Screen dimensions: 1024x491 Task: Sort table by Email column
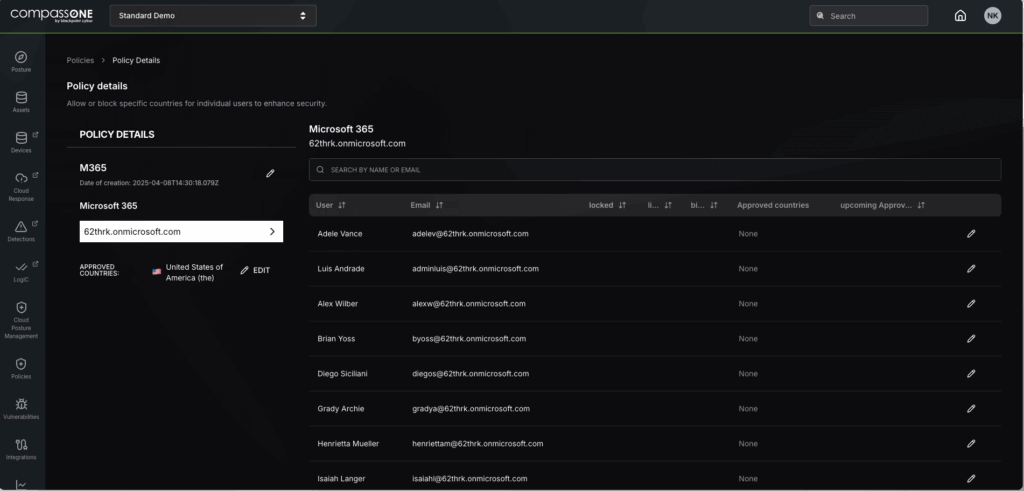pyautogui.click(x=439, y=205)
